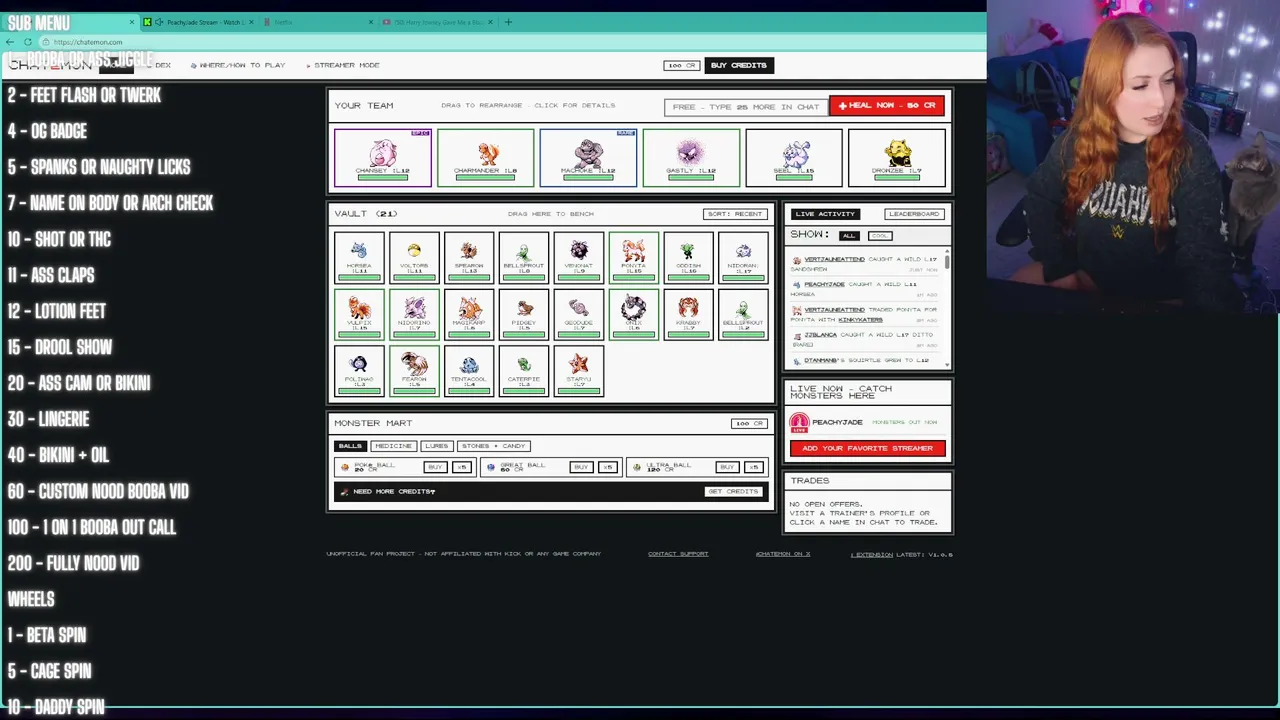The width and height of the screenshot is (1280, 720).
Task: Buy one Ultra Ball
Action: (x=727, y=467)
